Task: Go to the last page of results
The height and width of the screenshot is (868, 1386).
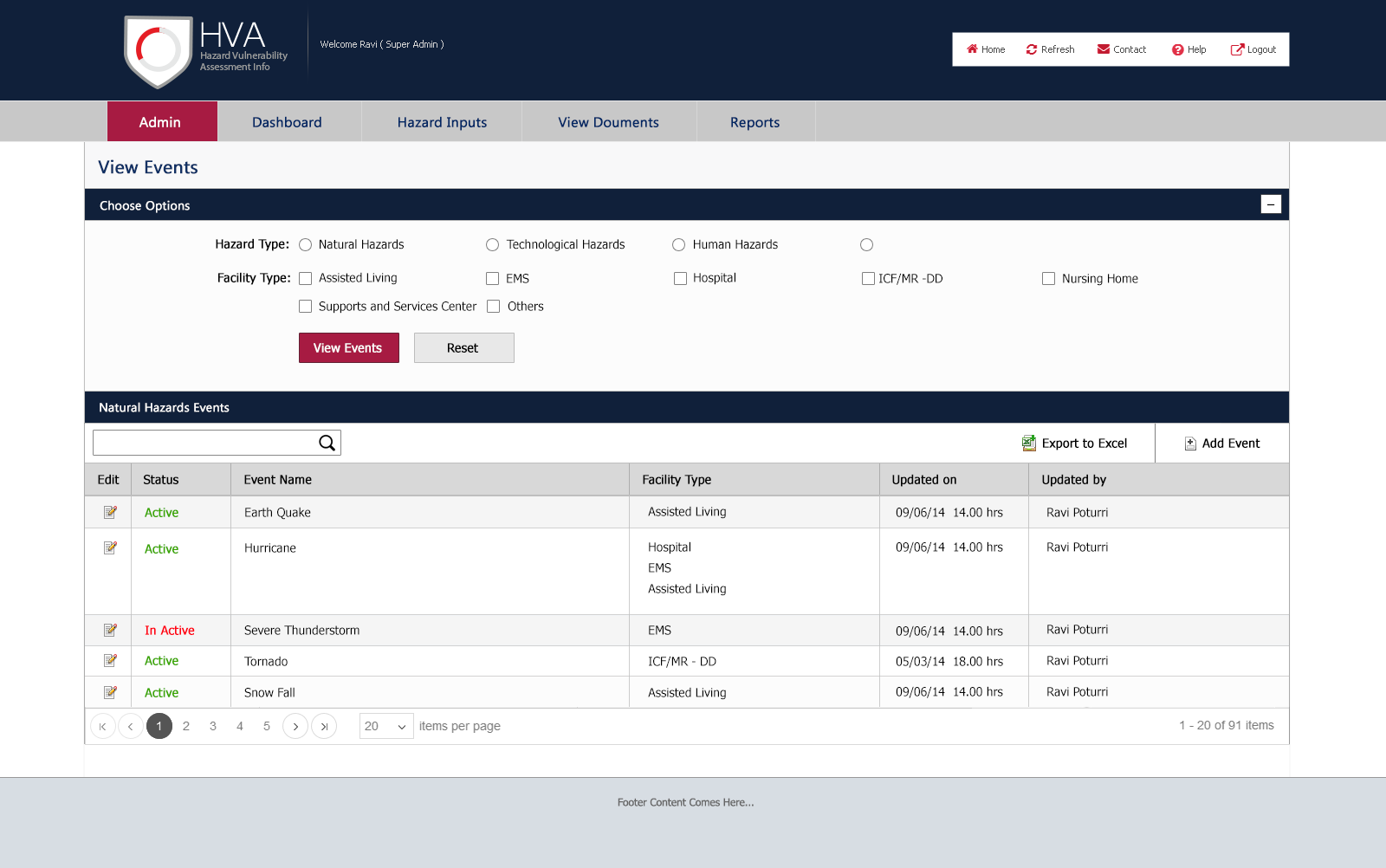Action: pyautogui.click(x=324, y=726)
